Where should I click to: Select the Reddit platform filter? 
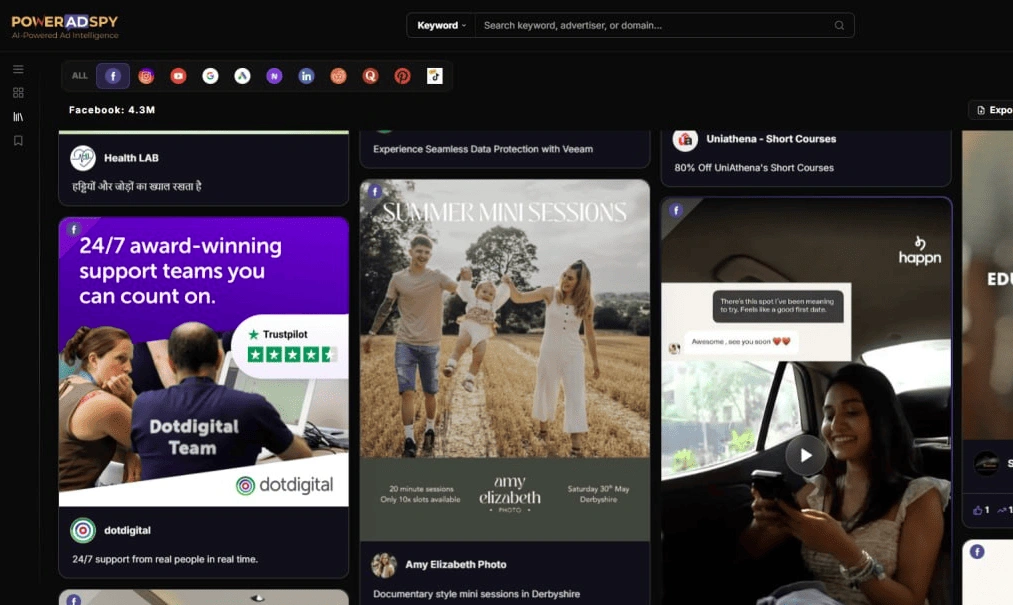pyautogui.click(x=339, y=76)
